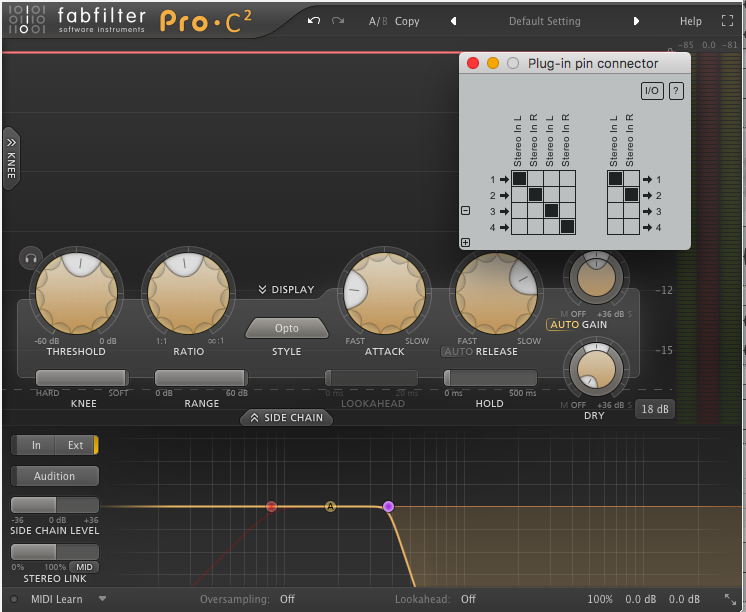Click the Stereo Link slider
Viewport: 746px width, 612px height.
pos(55,552)
